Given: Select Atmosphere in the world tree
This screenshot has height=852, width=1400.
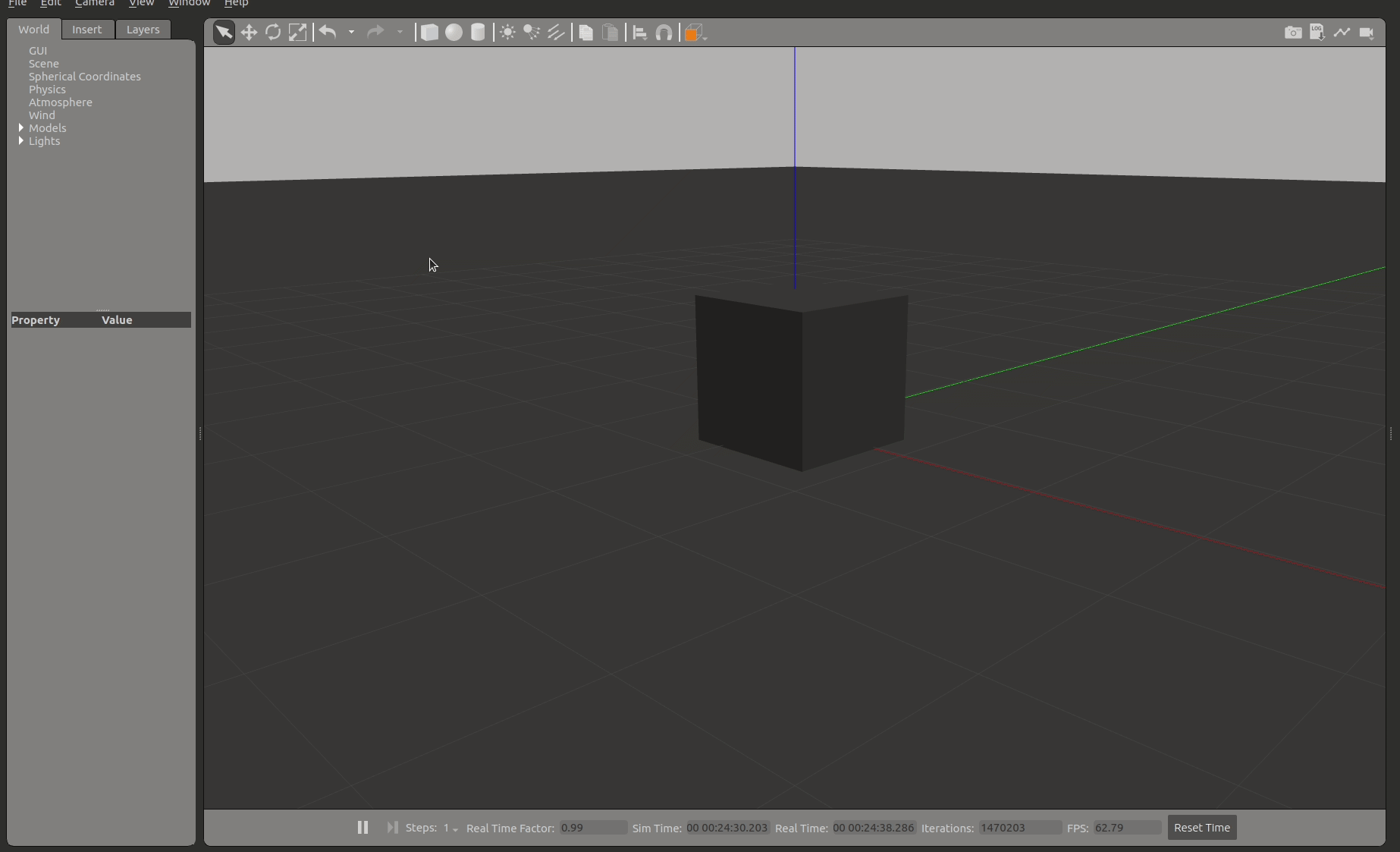Looking at the screenshot, I should click(61, 102).
